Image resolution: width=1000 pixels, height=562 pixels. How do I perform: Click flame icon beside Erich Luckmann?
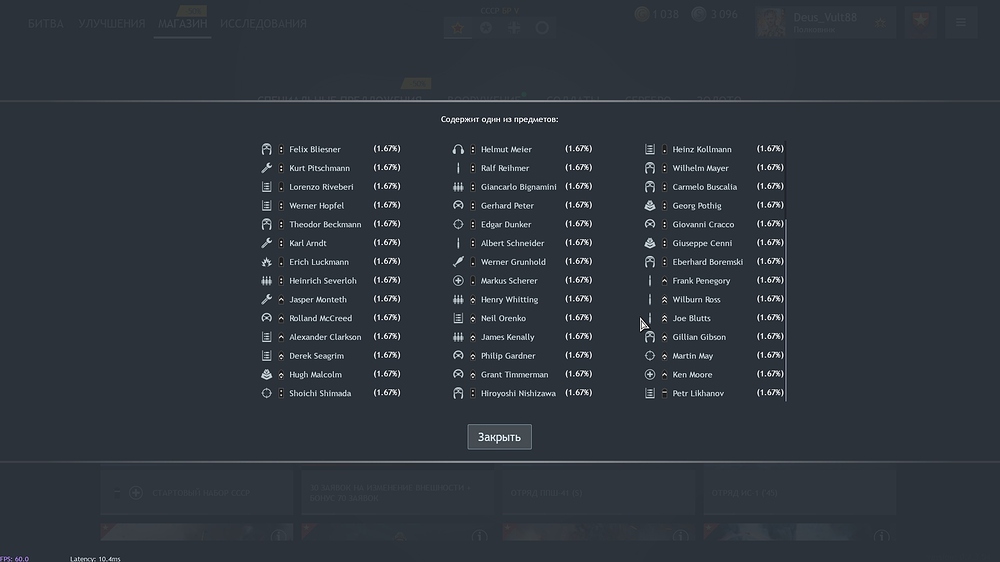pos(266,262)
